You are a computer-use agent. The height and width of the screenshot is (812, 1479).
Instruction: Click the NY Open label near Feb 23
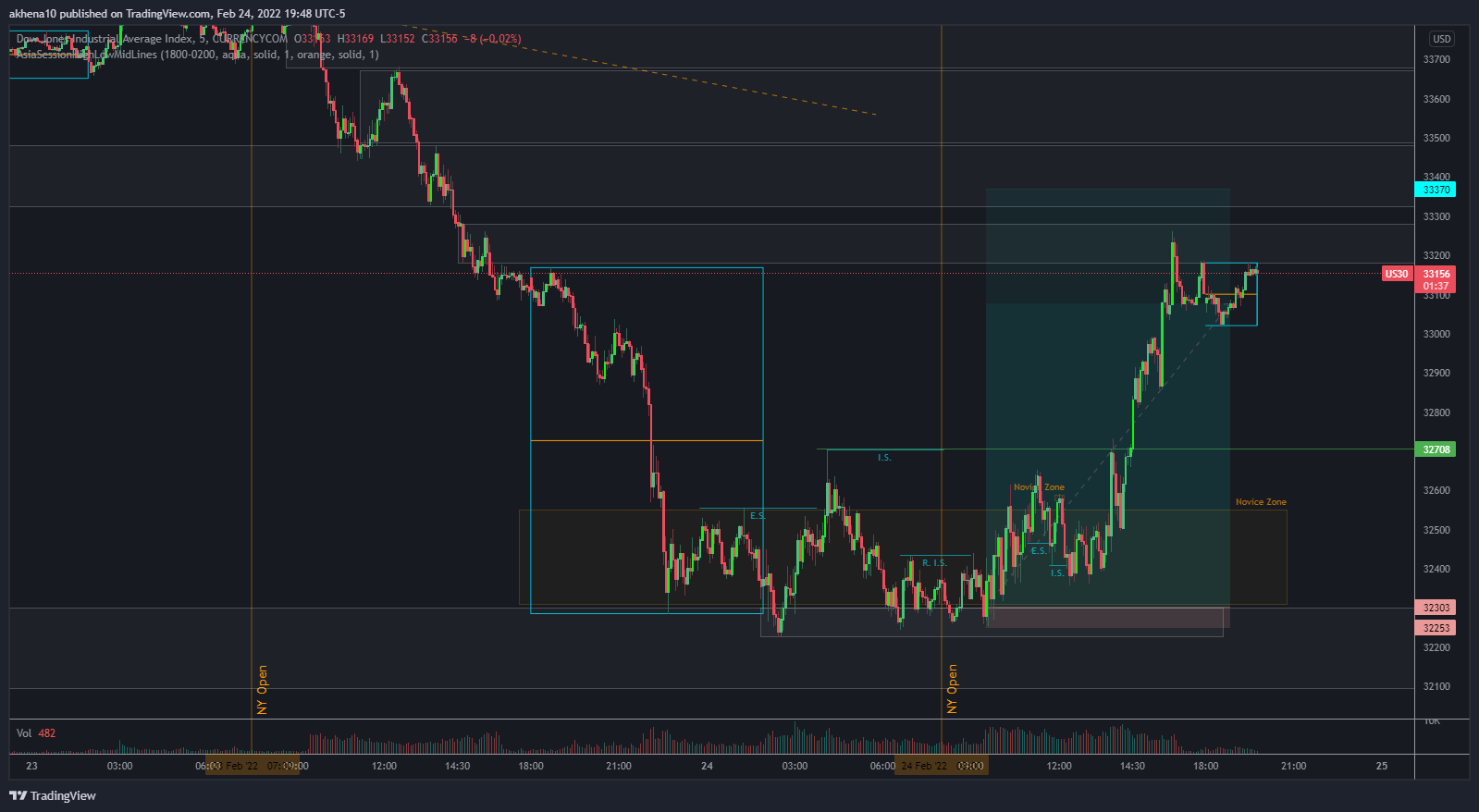click(x=262, y=690)
